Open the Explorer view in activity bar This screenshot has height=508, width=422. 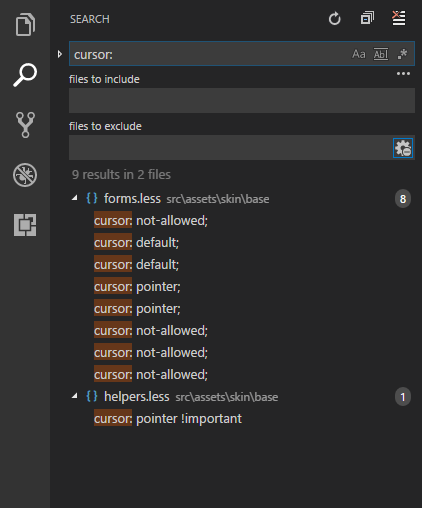point(25,24)
